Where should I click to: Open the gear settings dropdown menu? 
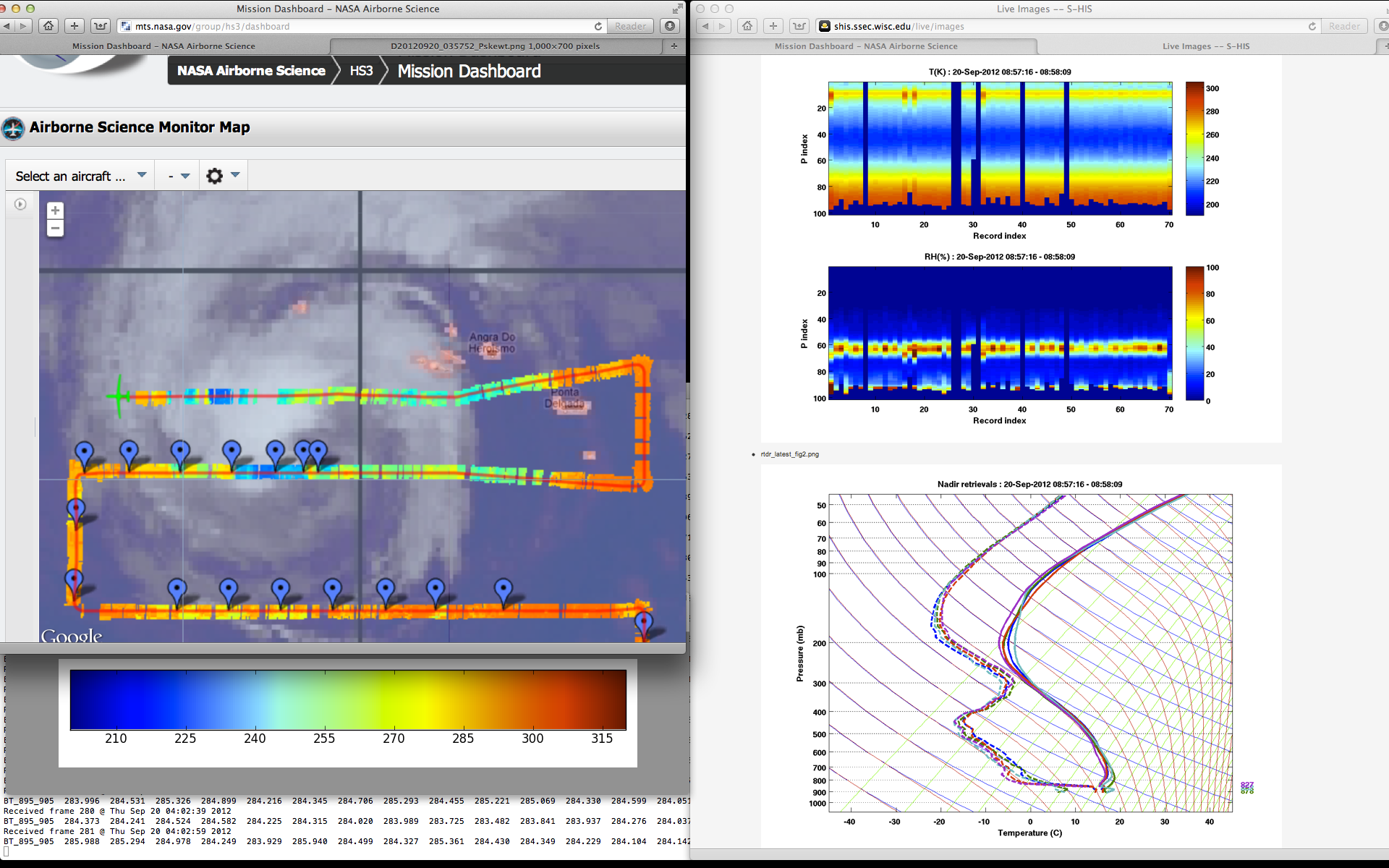pyautogui.click(x=222, y=176)
